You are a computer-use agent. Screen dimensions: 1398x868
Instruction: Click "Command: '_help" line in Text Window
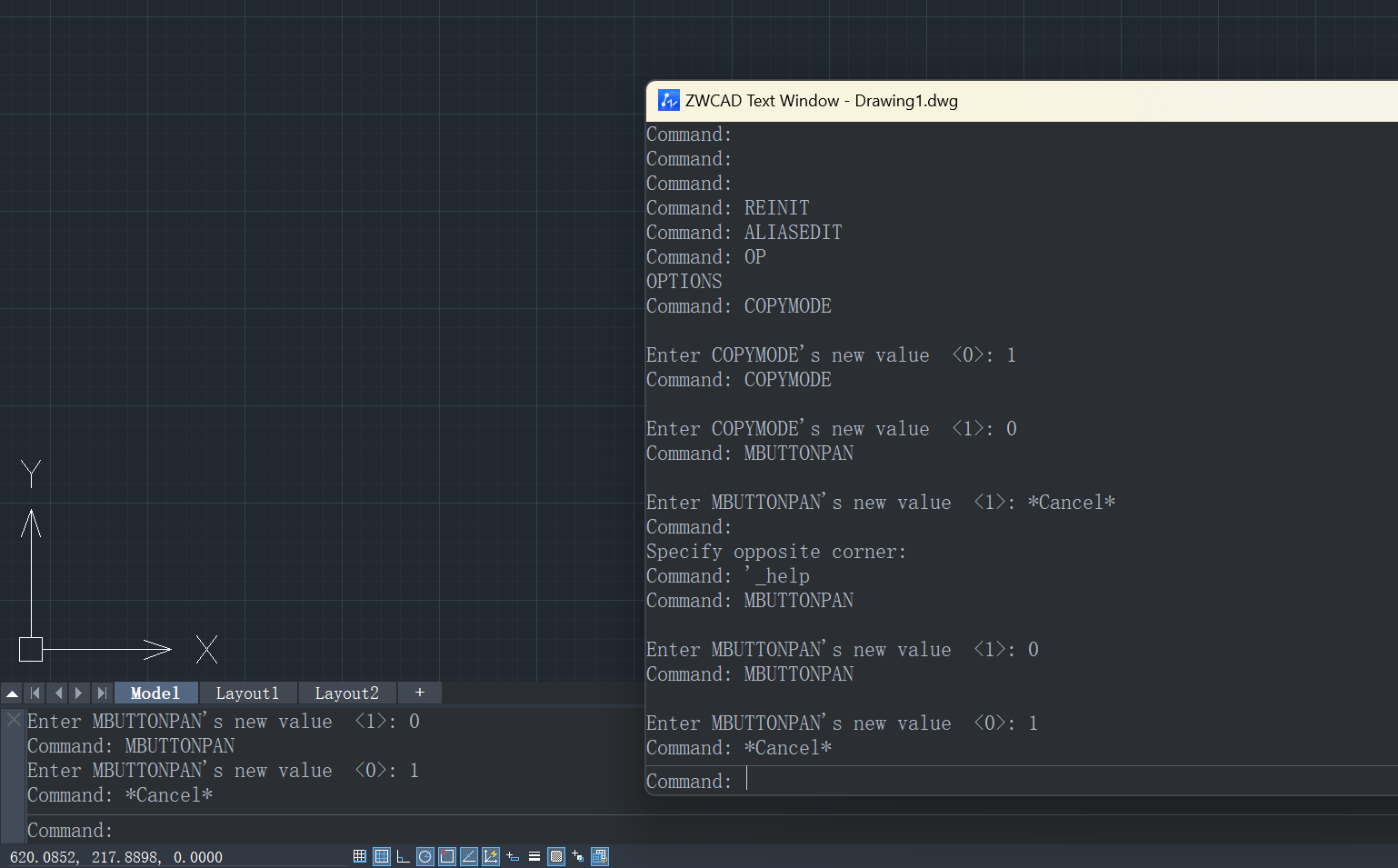(x=728, y=576)
